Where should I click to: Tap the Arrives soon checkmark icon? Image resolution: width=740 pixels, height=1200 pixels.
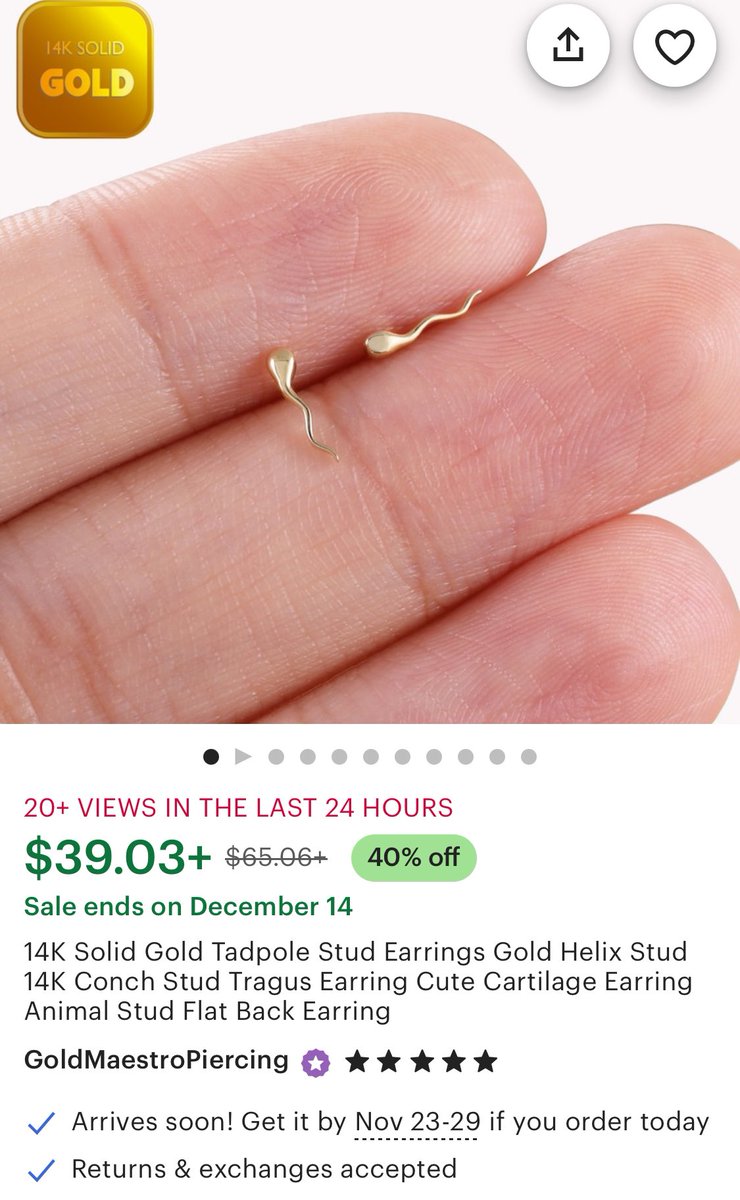[x=41, y=1123]
